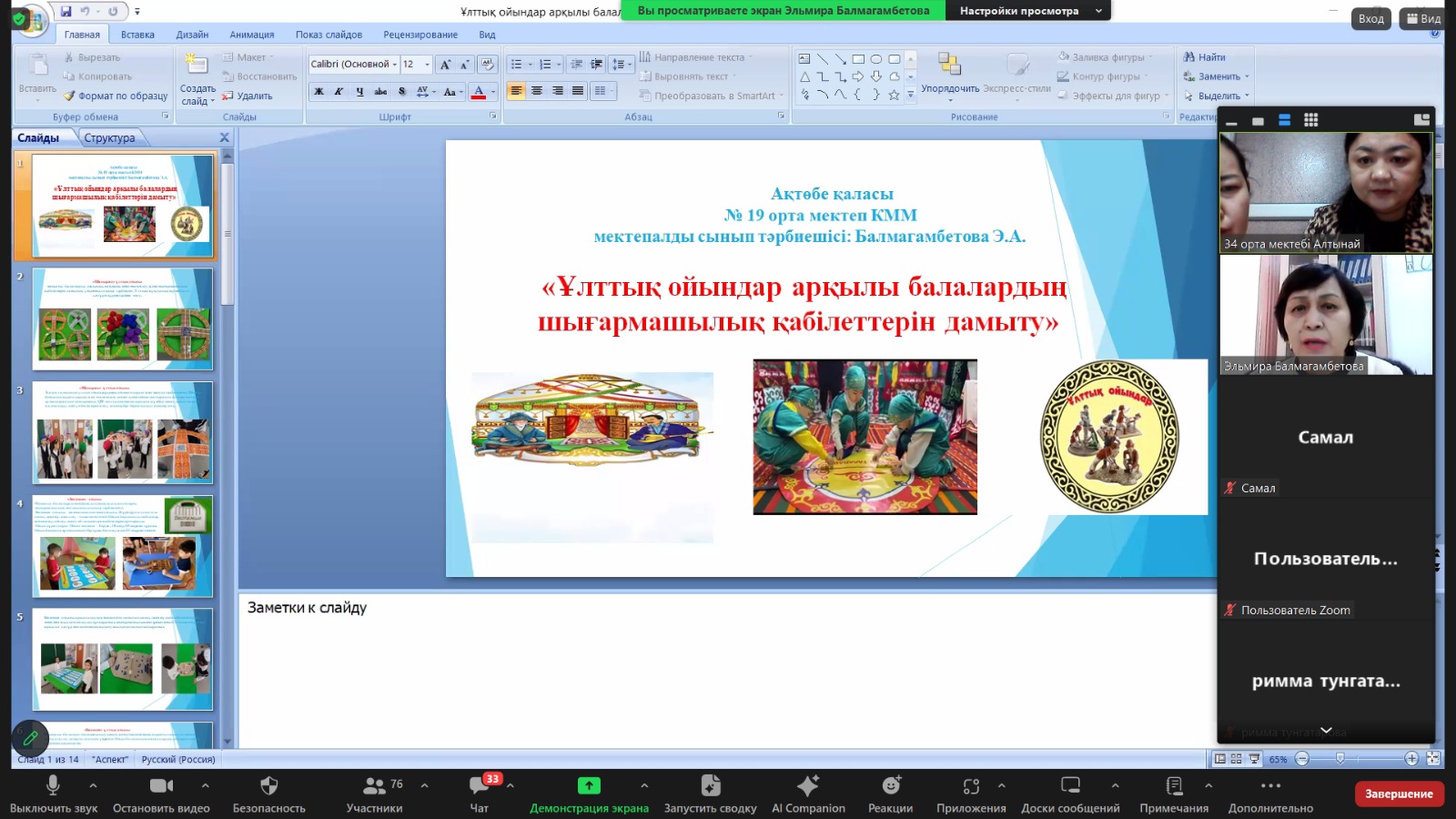
Task: Click the Reactions icon
Action: pyautogui.click(x=890, y=786)
